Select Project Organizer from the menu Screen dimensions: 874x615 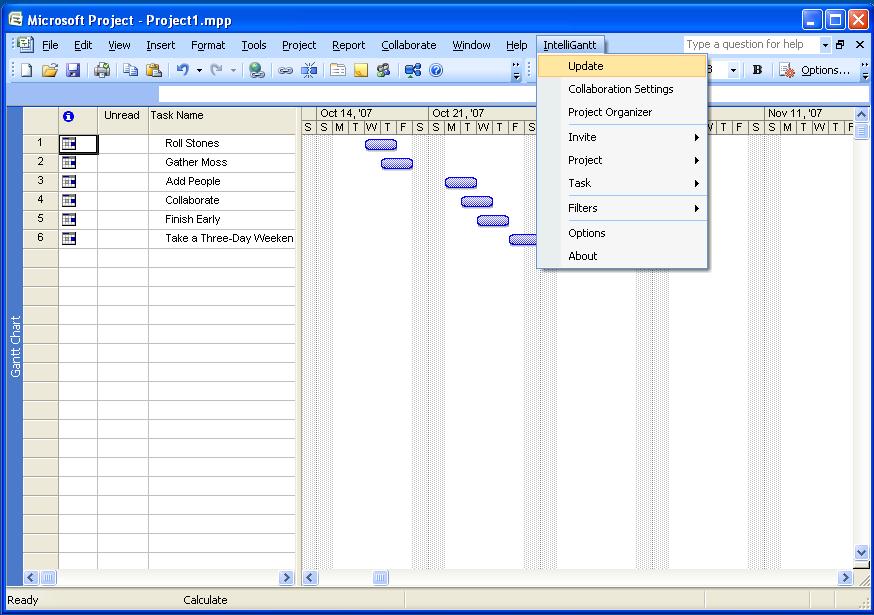coord(623,112)
